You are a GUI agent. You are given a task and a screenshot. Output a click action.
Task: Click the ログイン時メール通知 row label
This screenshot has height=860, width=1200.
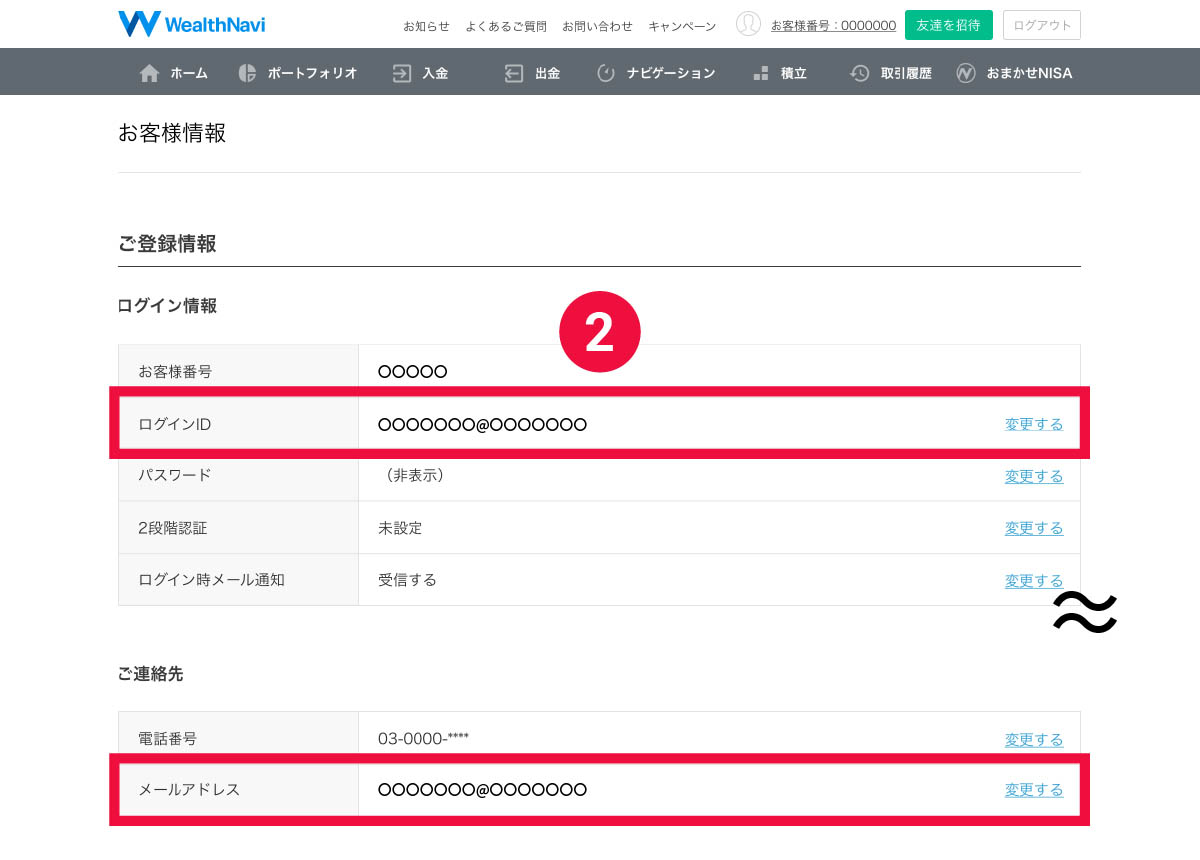click(211, 580)
